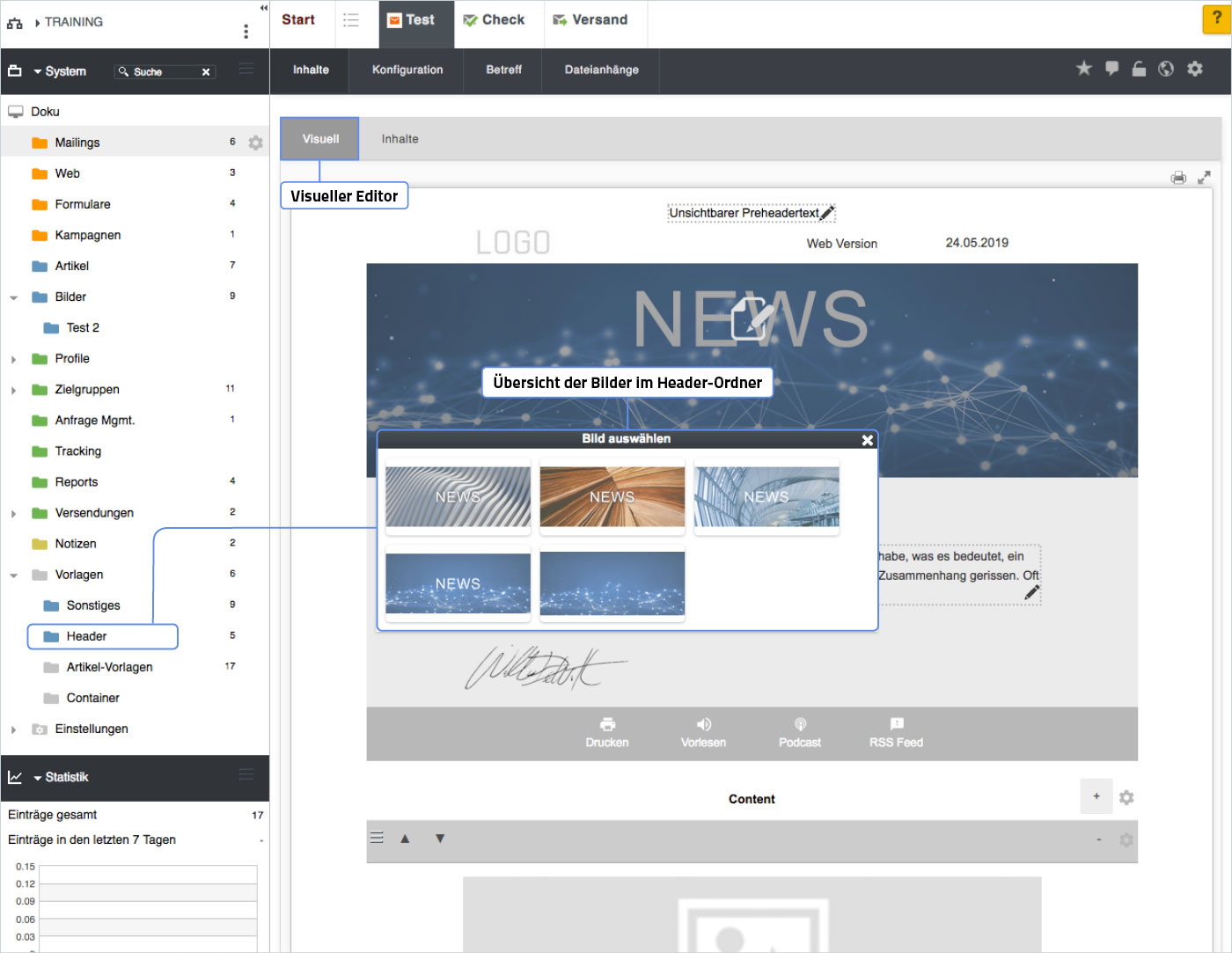
Task: Click the yellow help question mark
Action: click(x=1216, y=18)
